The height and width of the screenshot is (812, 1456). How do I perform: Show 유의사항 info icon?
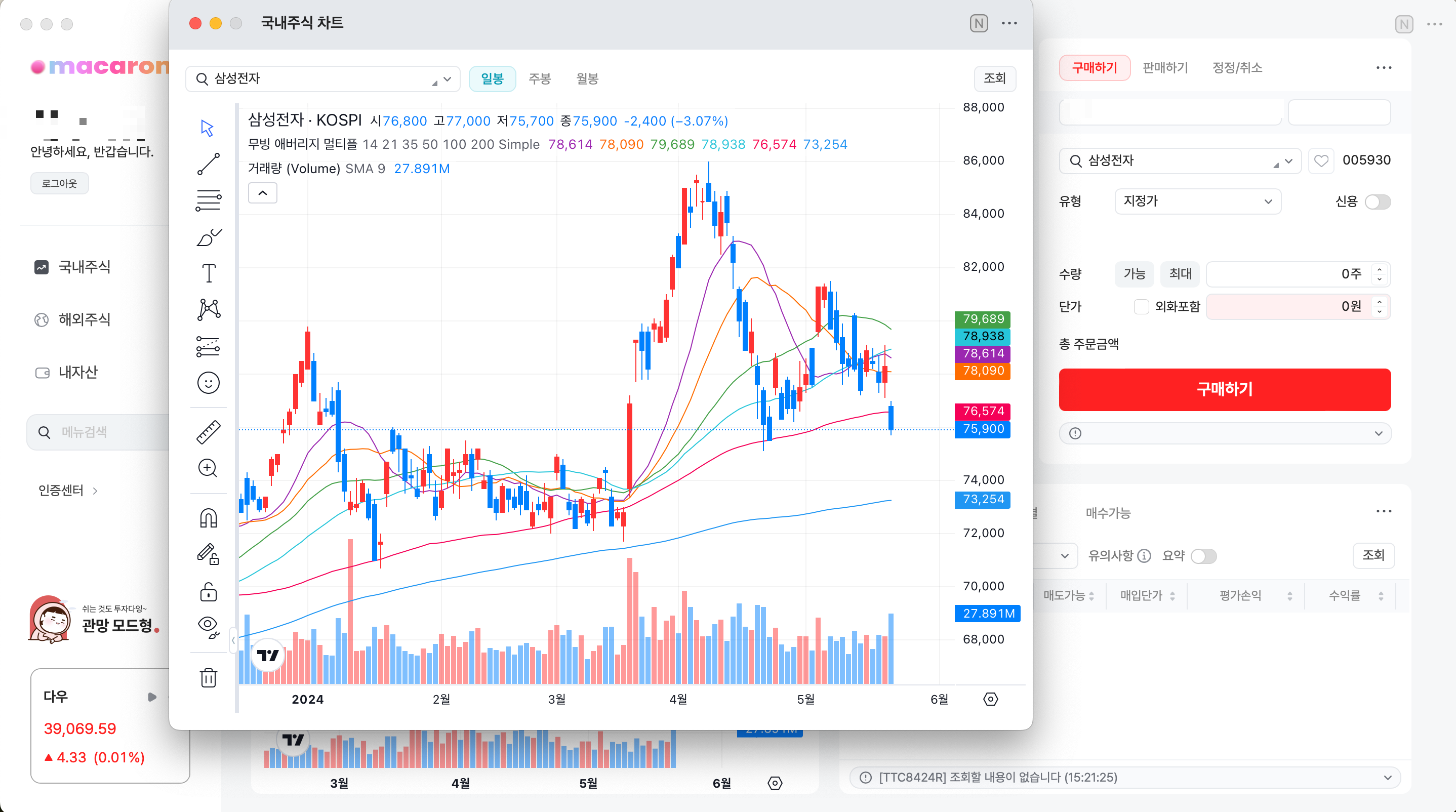click(x=1144, y=556)
